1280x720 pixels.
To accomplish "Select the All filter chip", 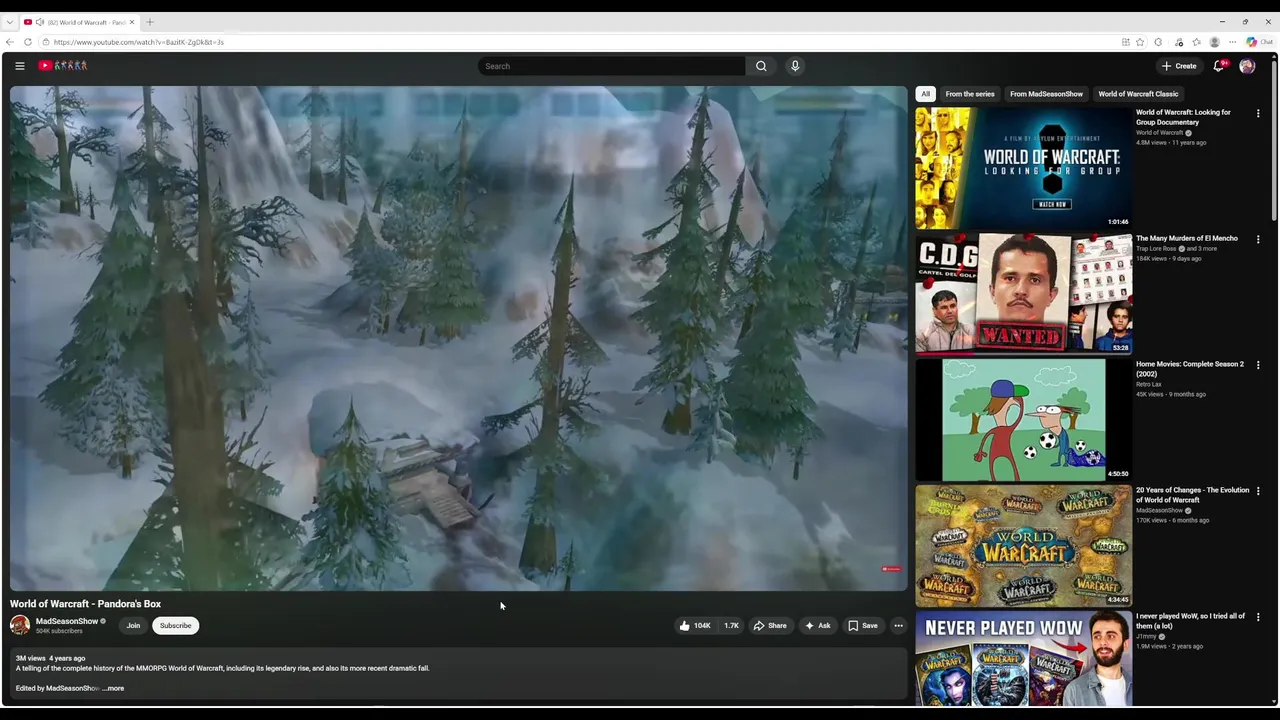I will pos(926,94).
